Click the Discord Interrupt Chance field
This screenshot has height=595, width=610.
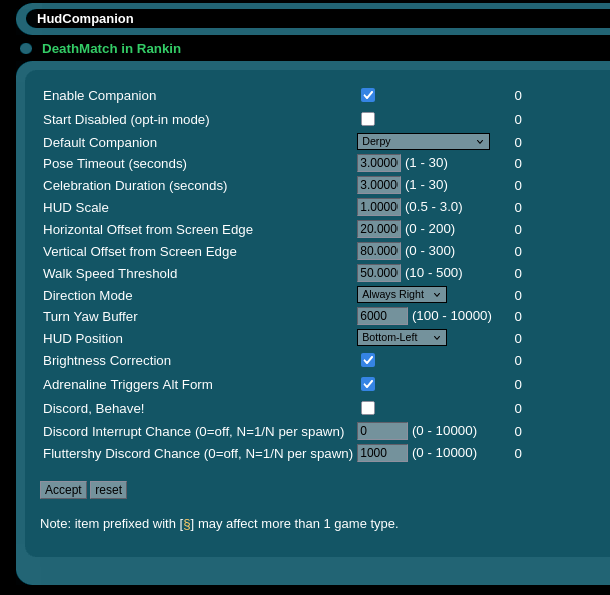pyautogui.click(x=382, y=431)
